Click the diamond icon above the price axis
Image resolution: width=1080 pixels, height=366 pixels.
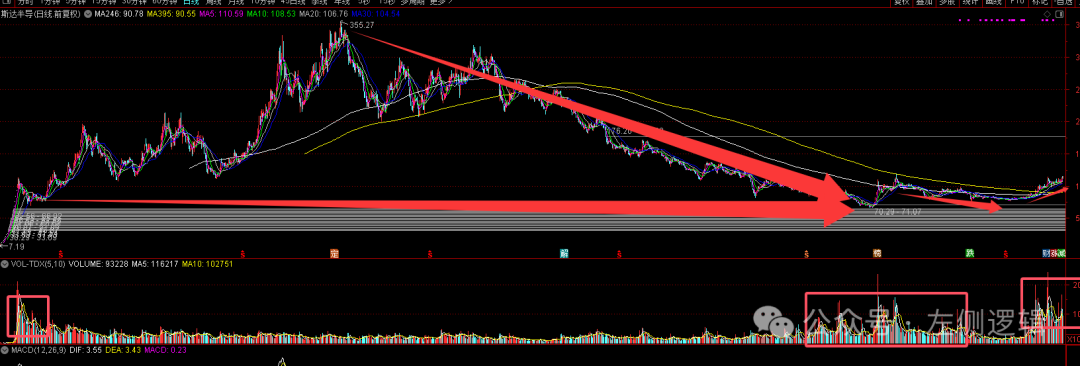(1047, 14)
